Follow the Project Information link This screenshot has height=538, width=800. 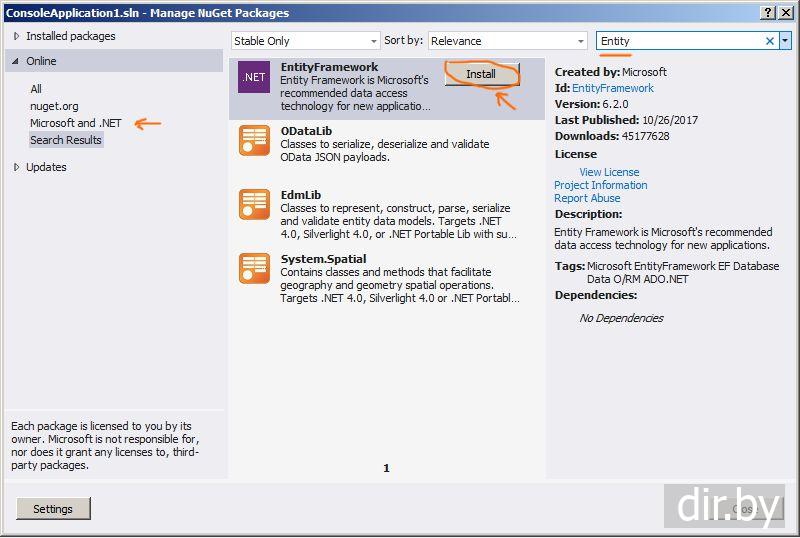pos(600,185)
